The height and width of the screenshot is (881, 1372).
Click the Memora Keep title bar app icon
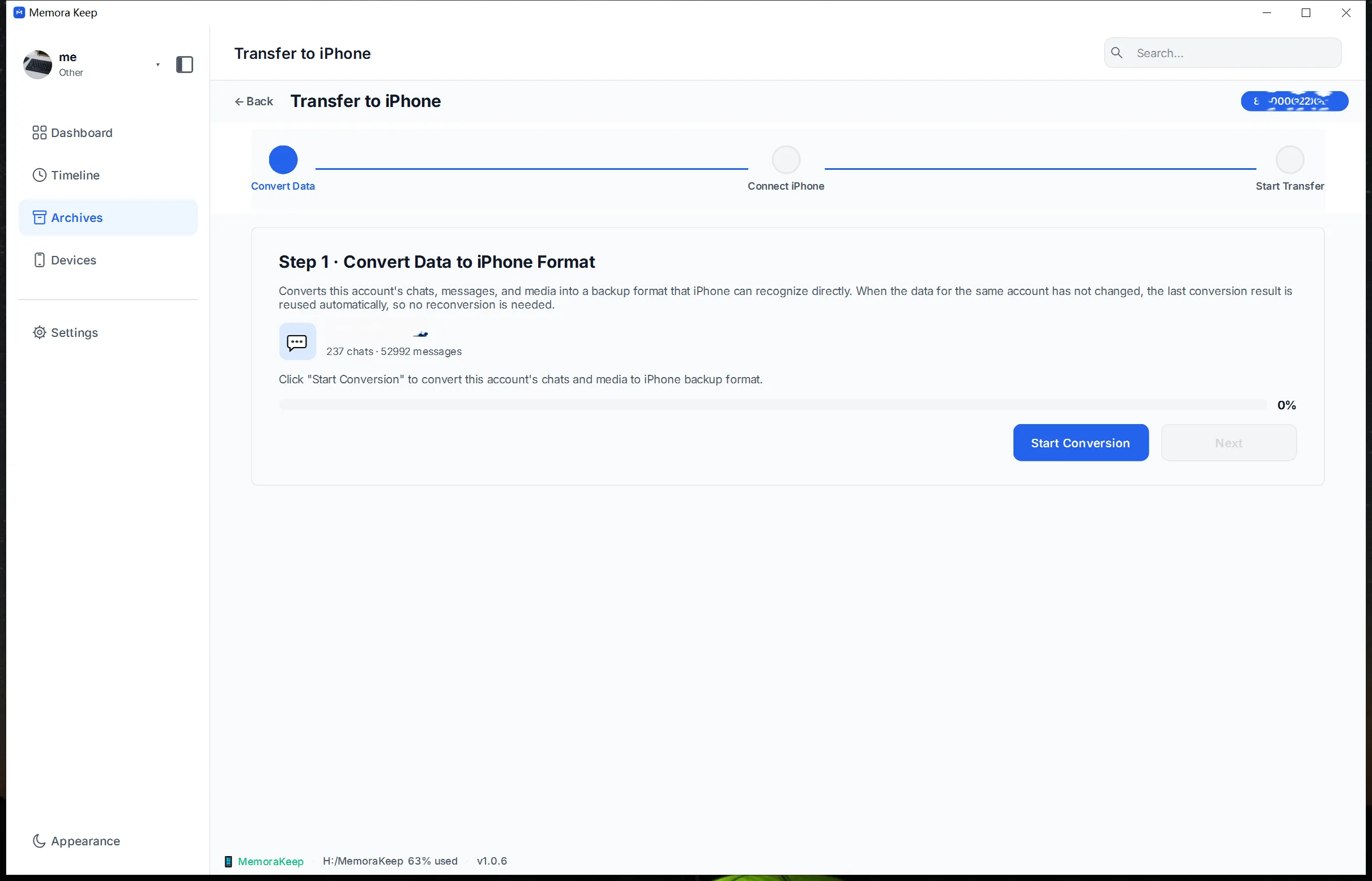pos(19,12)
